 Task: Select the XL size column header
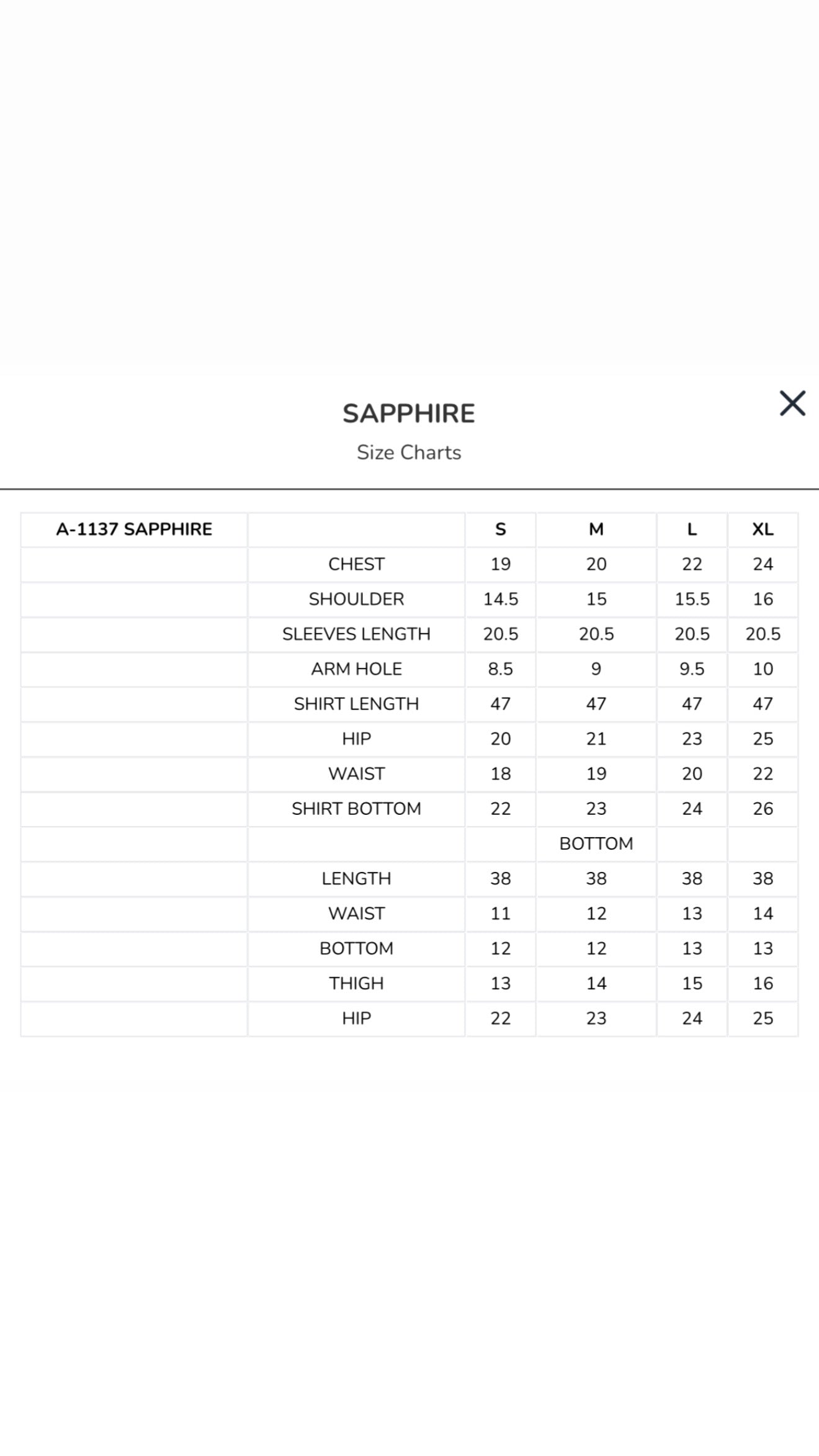pyautogui.click(x=764, y=529)
